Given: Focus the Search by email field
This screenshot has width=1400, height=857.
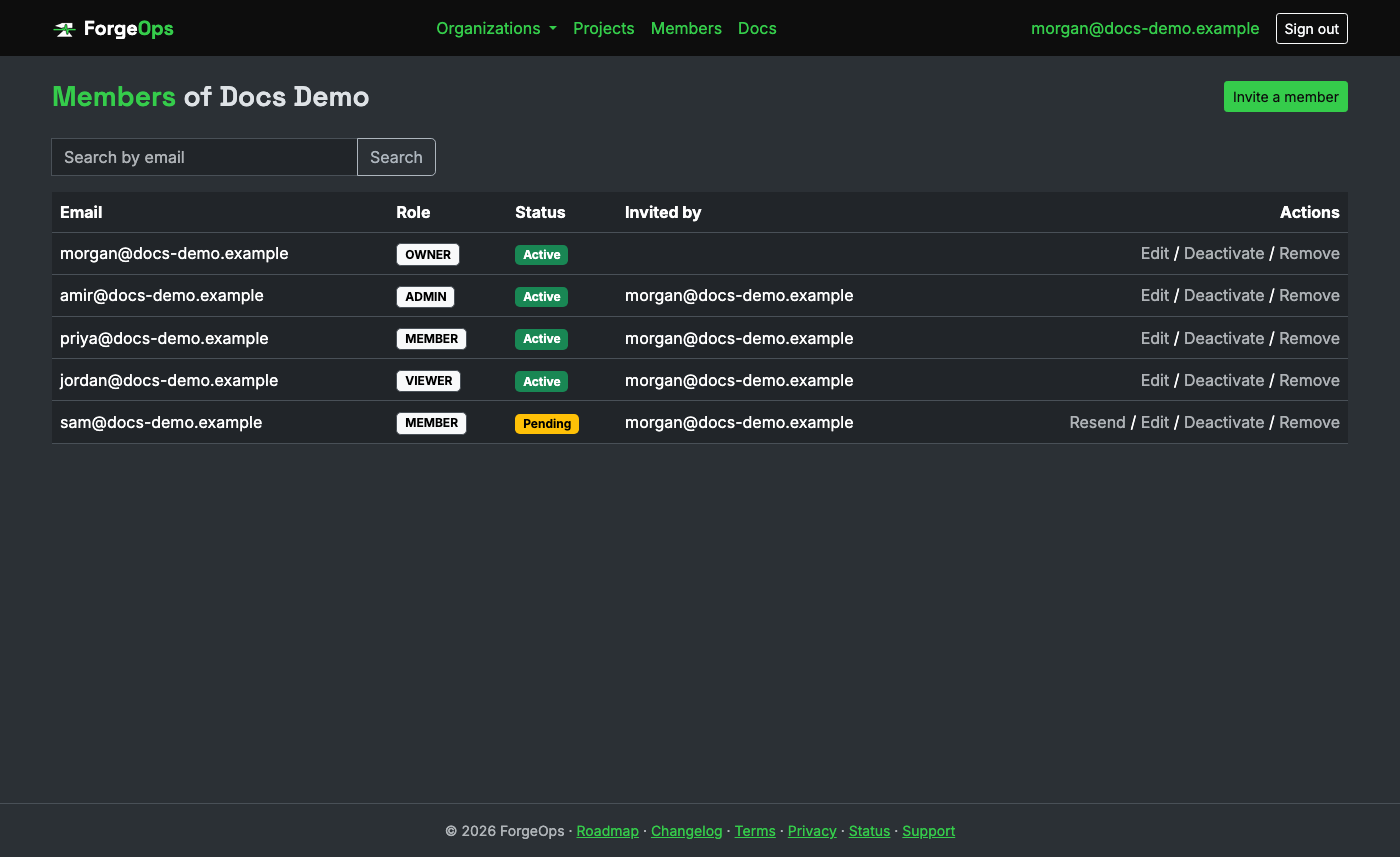Looking at the screenshot, I should point(204,157).
